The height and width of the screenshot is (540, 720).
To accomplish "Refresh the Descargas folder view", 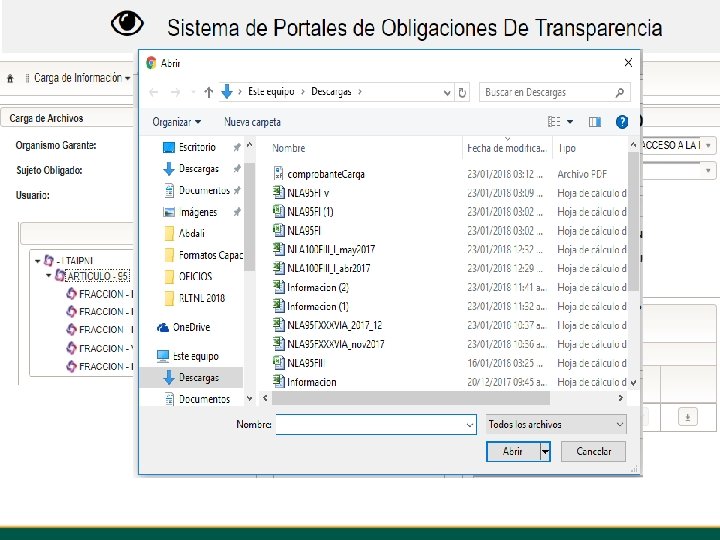I will click(462, 93).
